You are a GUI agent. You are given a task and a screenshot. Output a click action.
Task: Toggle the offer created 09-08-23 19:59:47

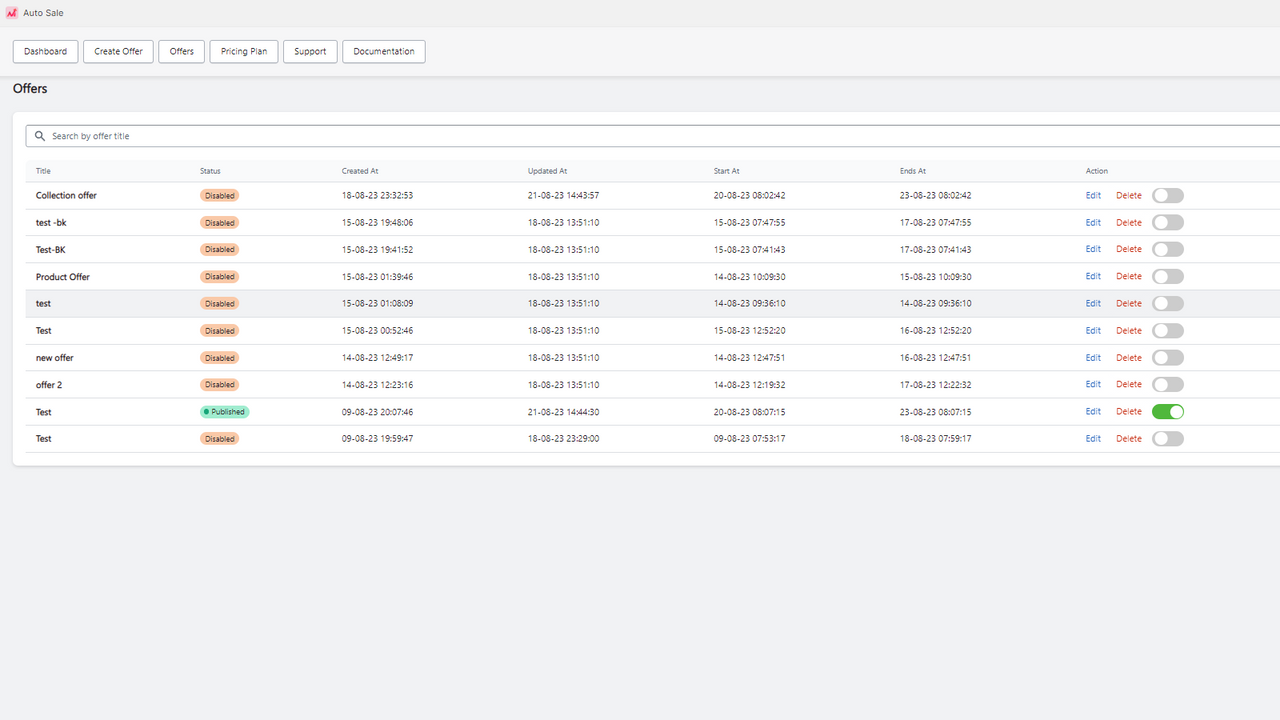(x=1167, y=439)
